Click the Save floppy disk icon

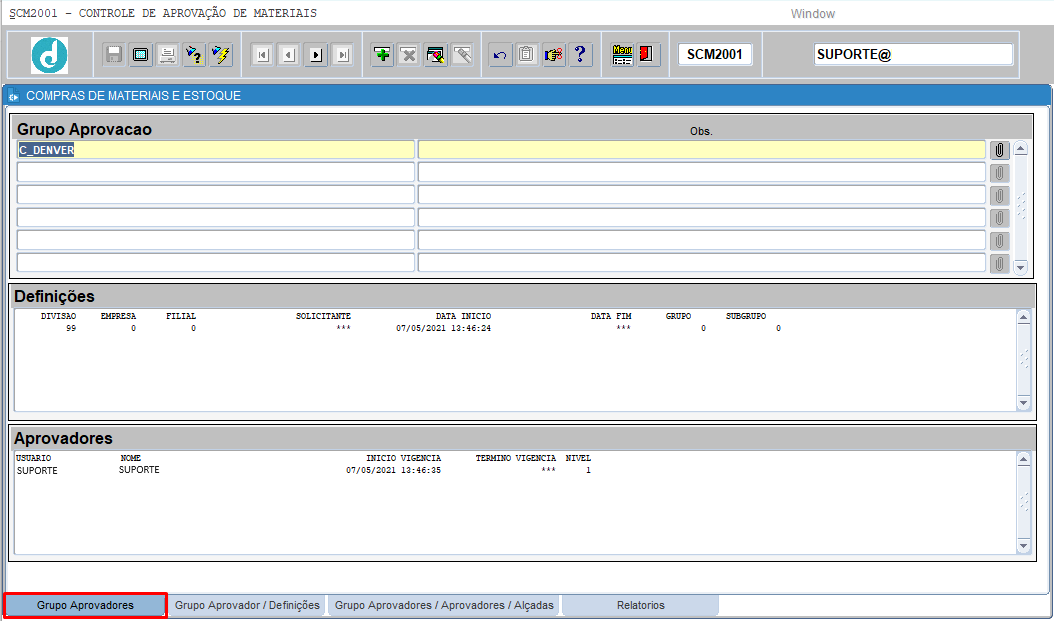click(x=114, y=54)
